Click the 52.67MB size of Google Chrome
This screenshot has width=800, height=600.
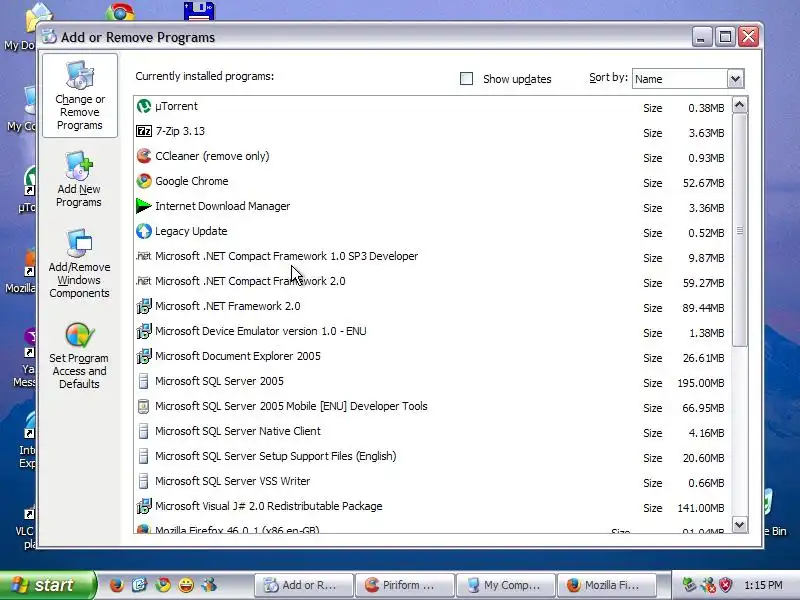coord(704,183)
